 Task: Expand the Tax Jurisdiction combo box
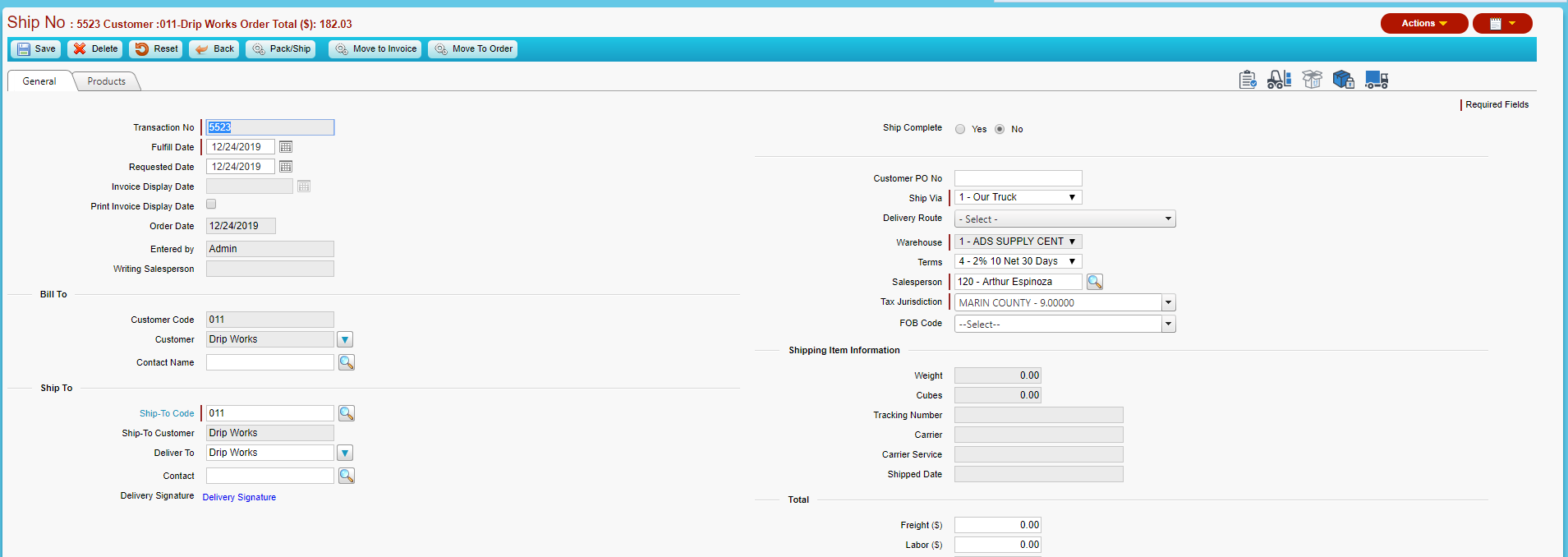pyautogui.click(x=1169, y=303)
